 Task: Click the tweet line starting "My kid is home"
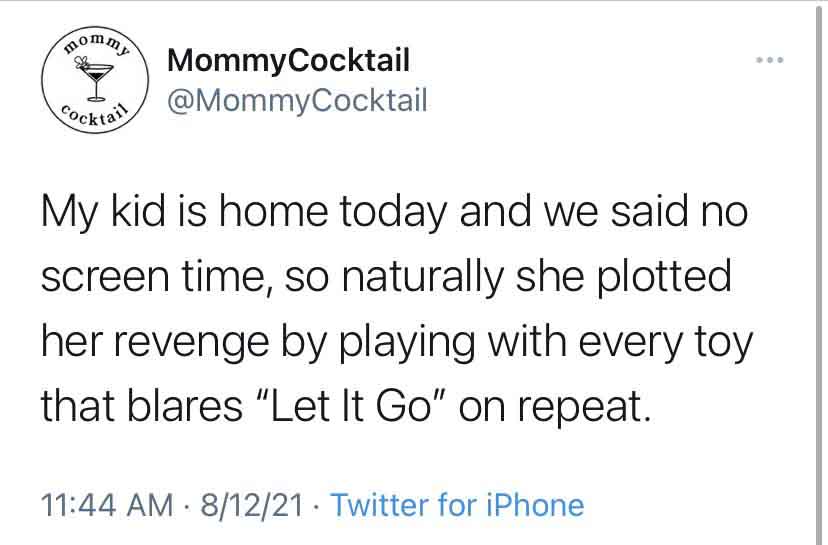(x=395, y=213)
